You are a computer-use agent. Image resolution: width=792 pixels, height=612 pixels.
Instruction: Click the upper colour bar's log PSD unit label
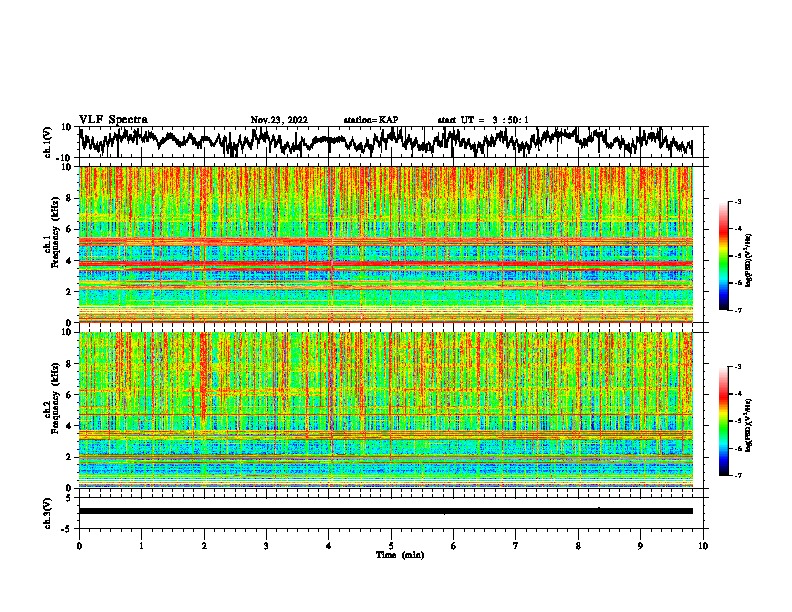tap(749, 260)
